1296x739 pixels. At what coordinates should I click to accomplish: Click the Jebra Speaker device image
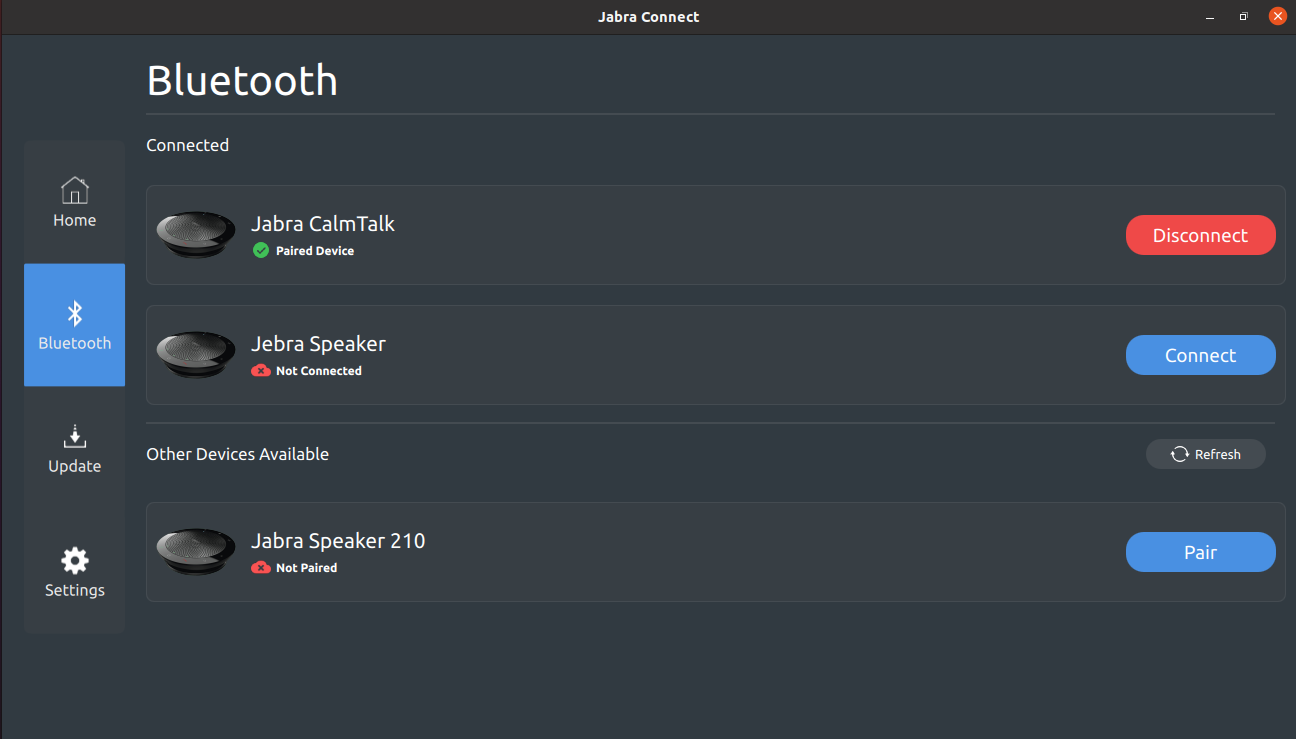tap(196, 355)
